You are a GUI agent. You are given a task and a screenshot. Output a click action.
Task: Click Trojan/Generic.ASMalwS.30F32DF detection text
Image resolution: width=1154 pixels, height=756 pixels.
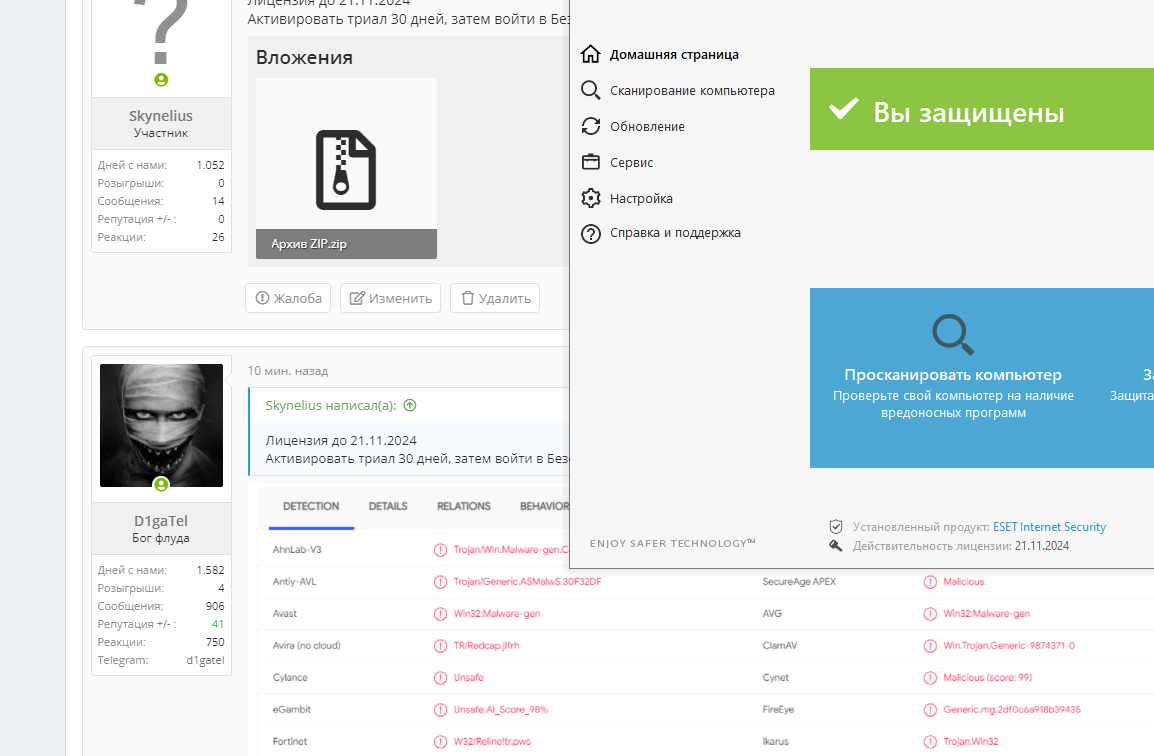(528, 582)
